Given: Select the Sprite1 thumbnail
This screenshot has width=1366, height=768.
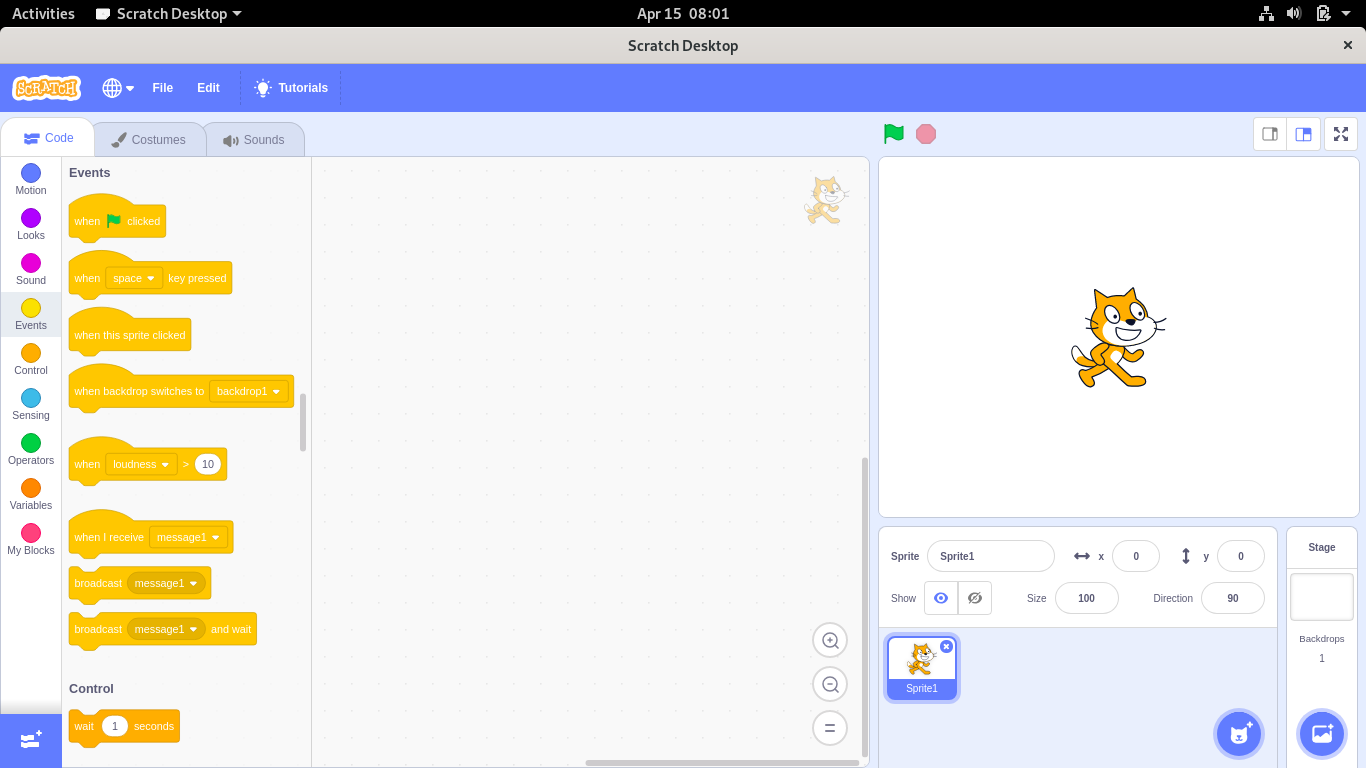Looking at the screenshot, I should (922, 668).
